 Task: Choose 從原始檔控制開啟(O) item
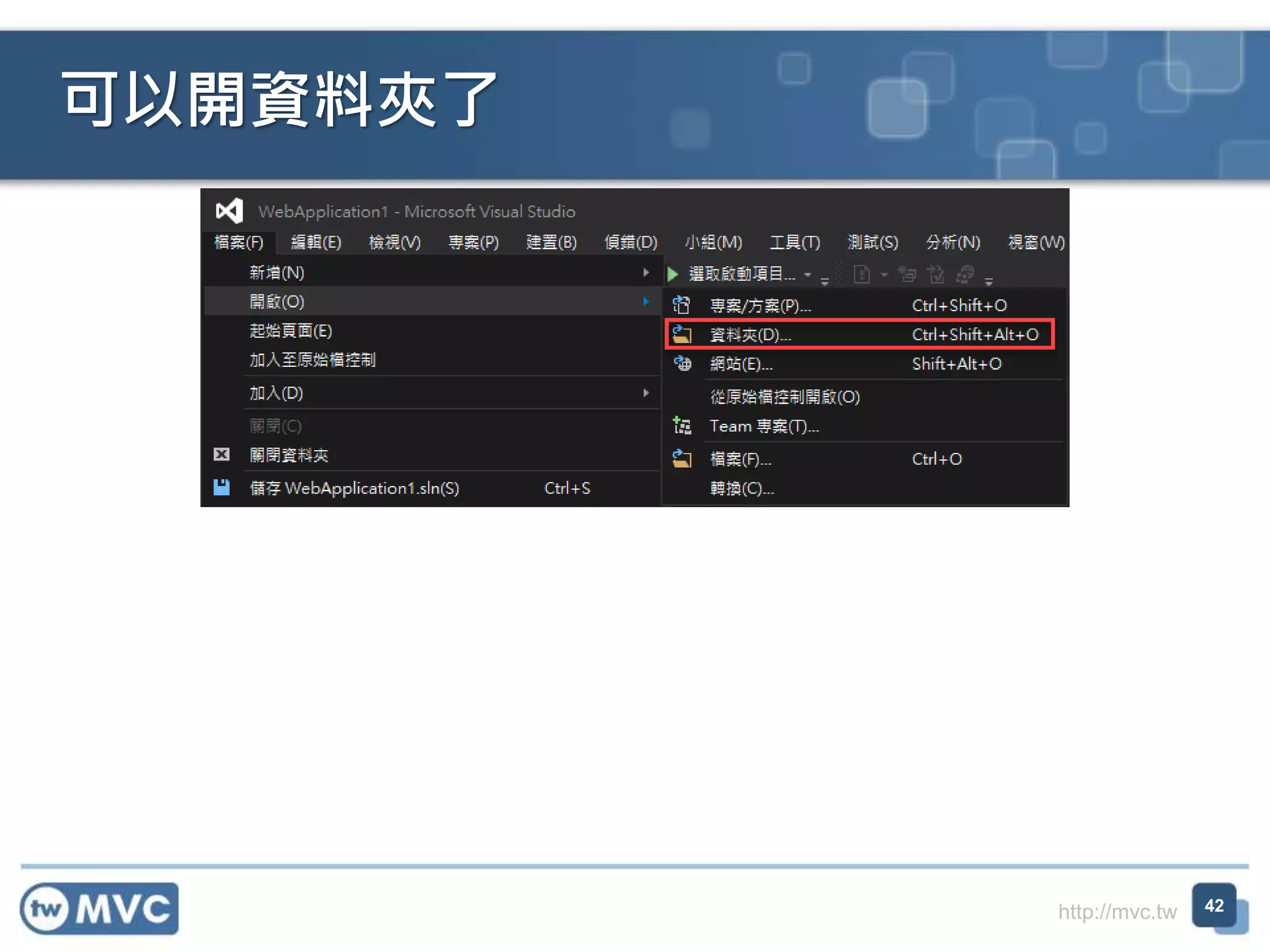(864, 397)
